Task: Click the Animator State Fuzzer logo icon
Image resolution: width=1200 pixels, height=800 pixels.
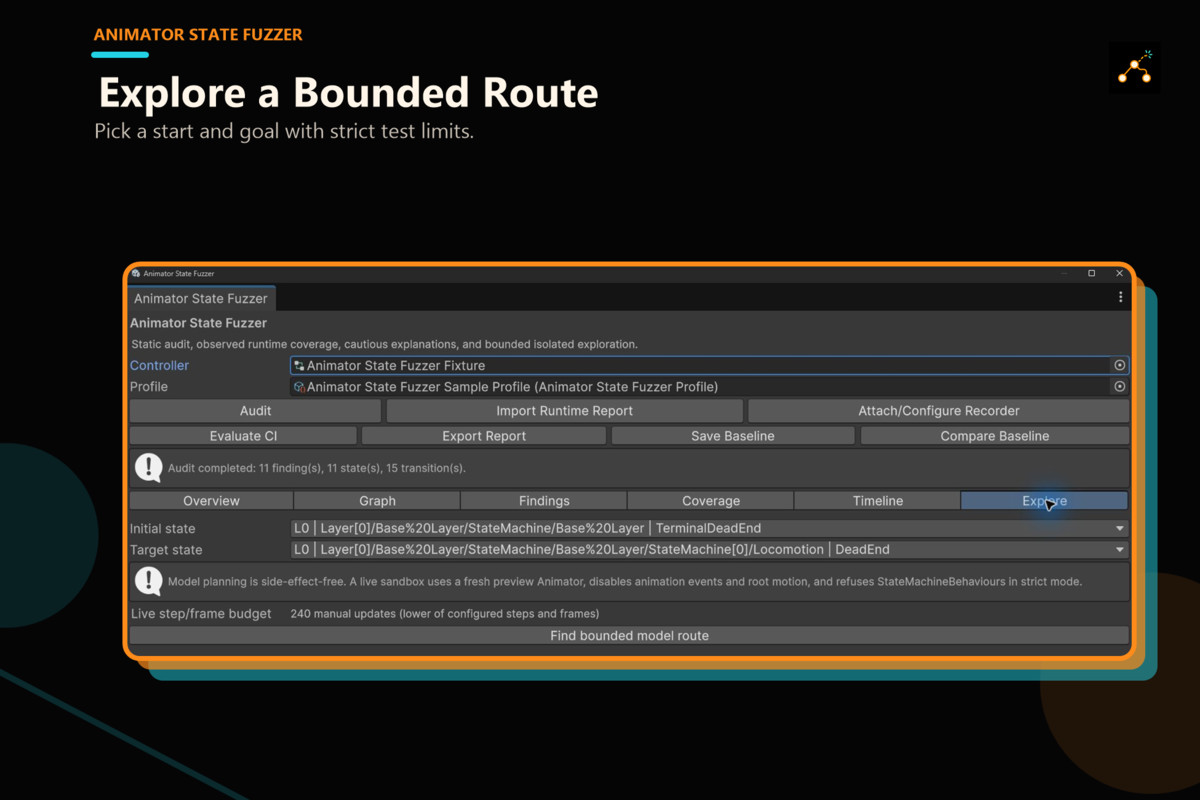Action: click(x=1135, y=68)
